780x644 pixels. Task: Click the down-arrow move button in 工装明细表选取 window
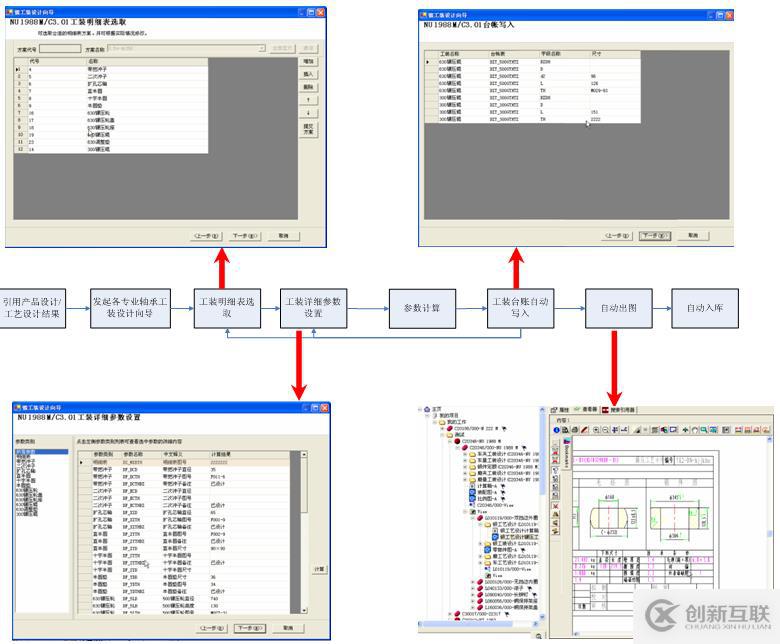(x=308, y=113)
